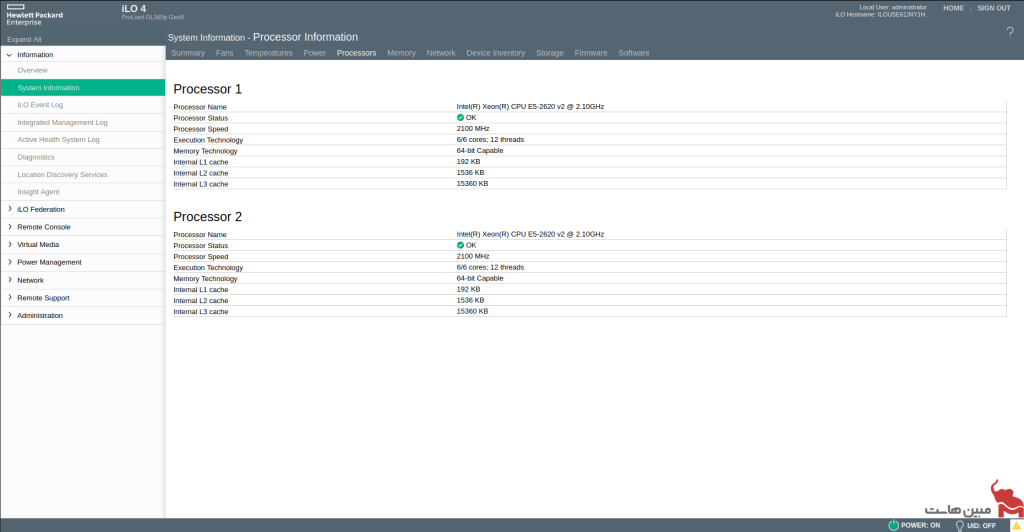Click Processor 1 L2 cache 1536 KB value

(x=470, y=173)
